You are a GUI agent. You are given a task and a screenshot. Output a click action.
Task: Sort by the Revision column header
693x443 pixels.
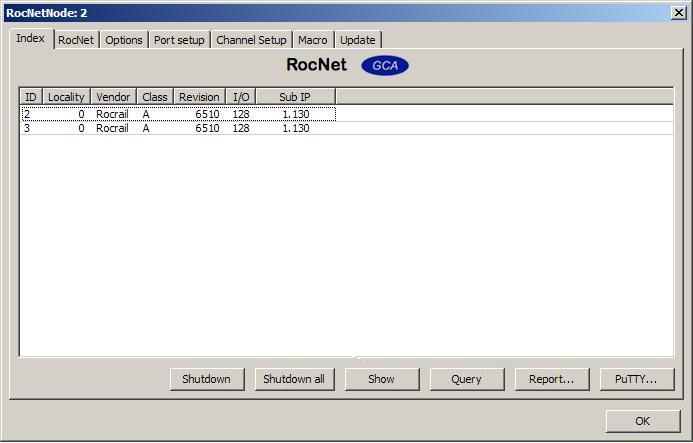pyautogui.click(x=199, y=97)
